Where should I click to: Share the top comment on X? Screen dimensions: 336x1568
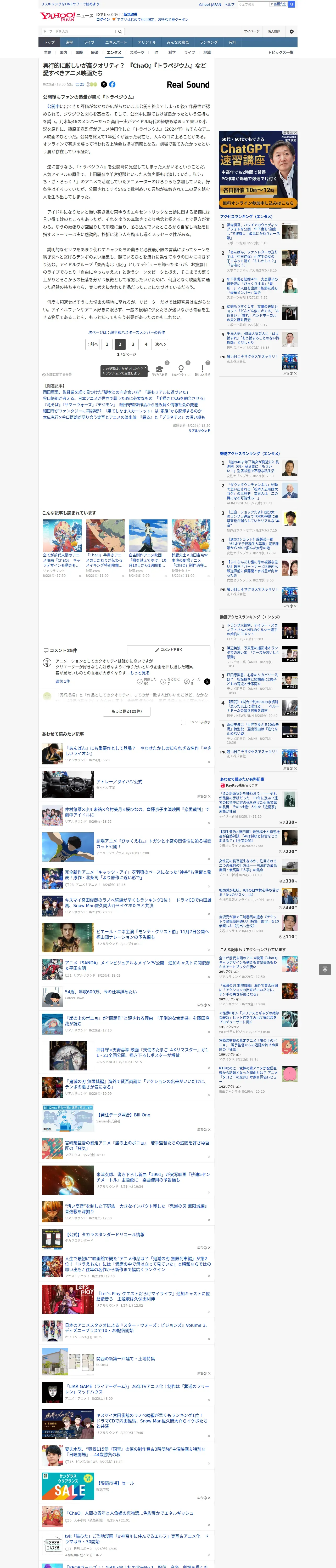coord(207,682)
